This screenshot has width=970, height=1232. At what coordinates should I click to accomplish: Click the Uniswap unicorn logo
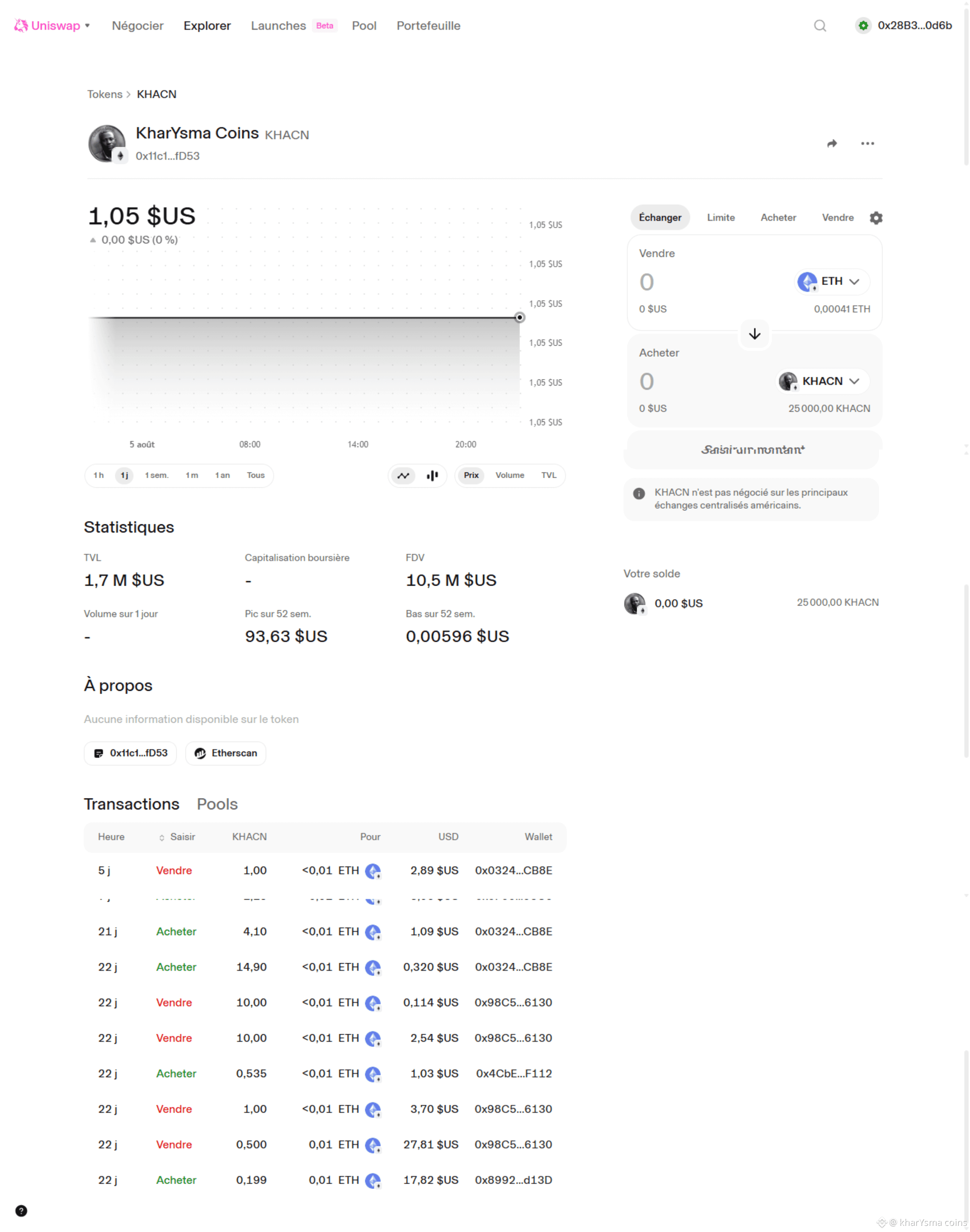[x=21, y=26]
